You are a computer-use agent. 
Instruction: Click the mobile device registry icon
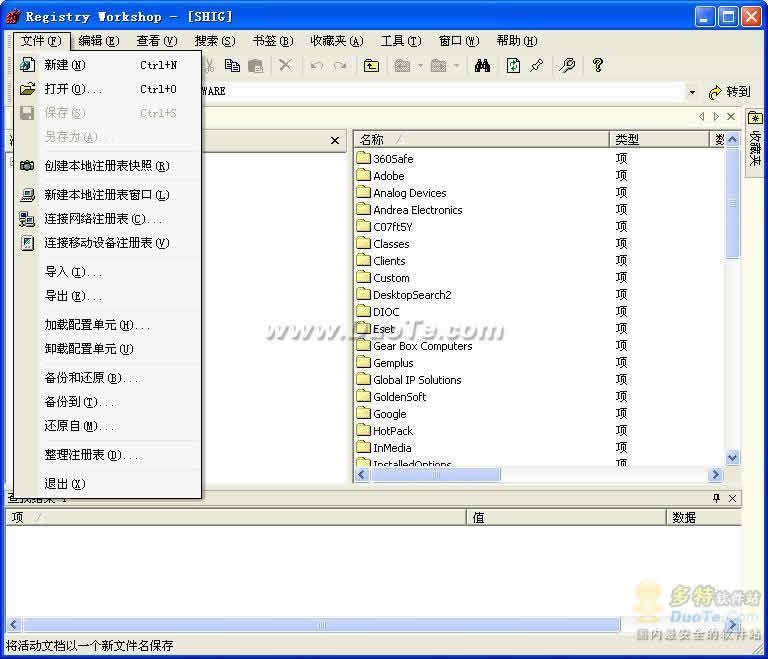point(27,243)
